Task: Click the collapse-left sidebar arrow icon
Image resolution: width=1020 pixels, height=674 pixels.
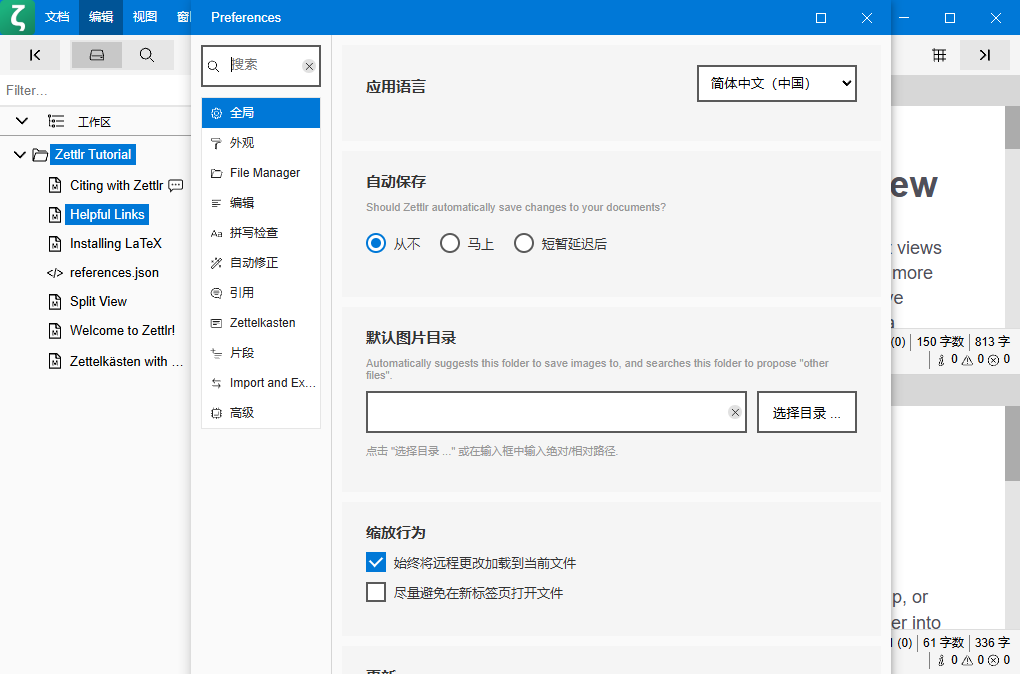Action: tap(35, 55)
